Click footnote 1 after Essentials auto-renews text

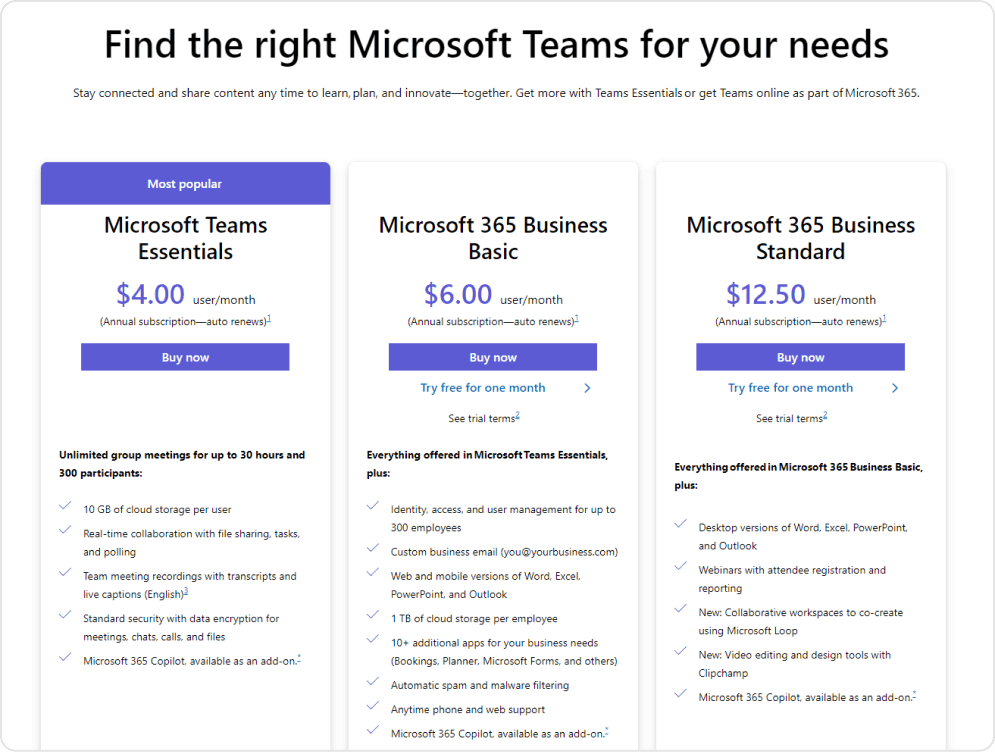269,318
